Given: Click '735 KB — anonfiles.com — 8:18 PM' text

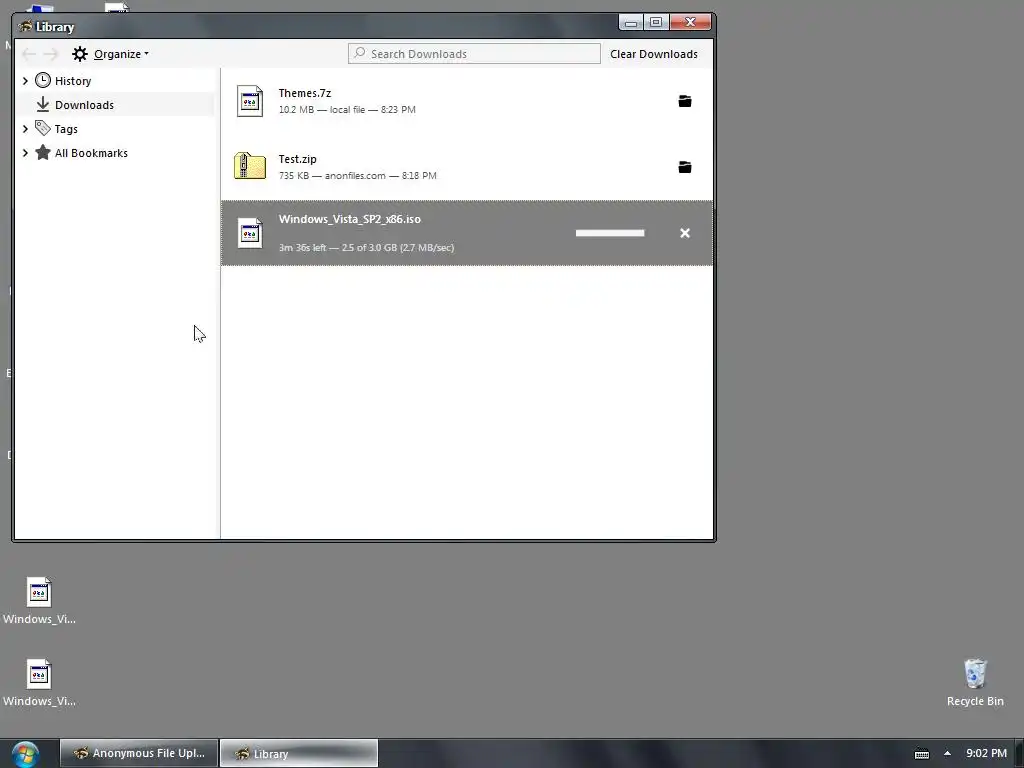Looking at the screenshot, I should click(x=357, y=176).
